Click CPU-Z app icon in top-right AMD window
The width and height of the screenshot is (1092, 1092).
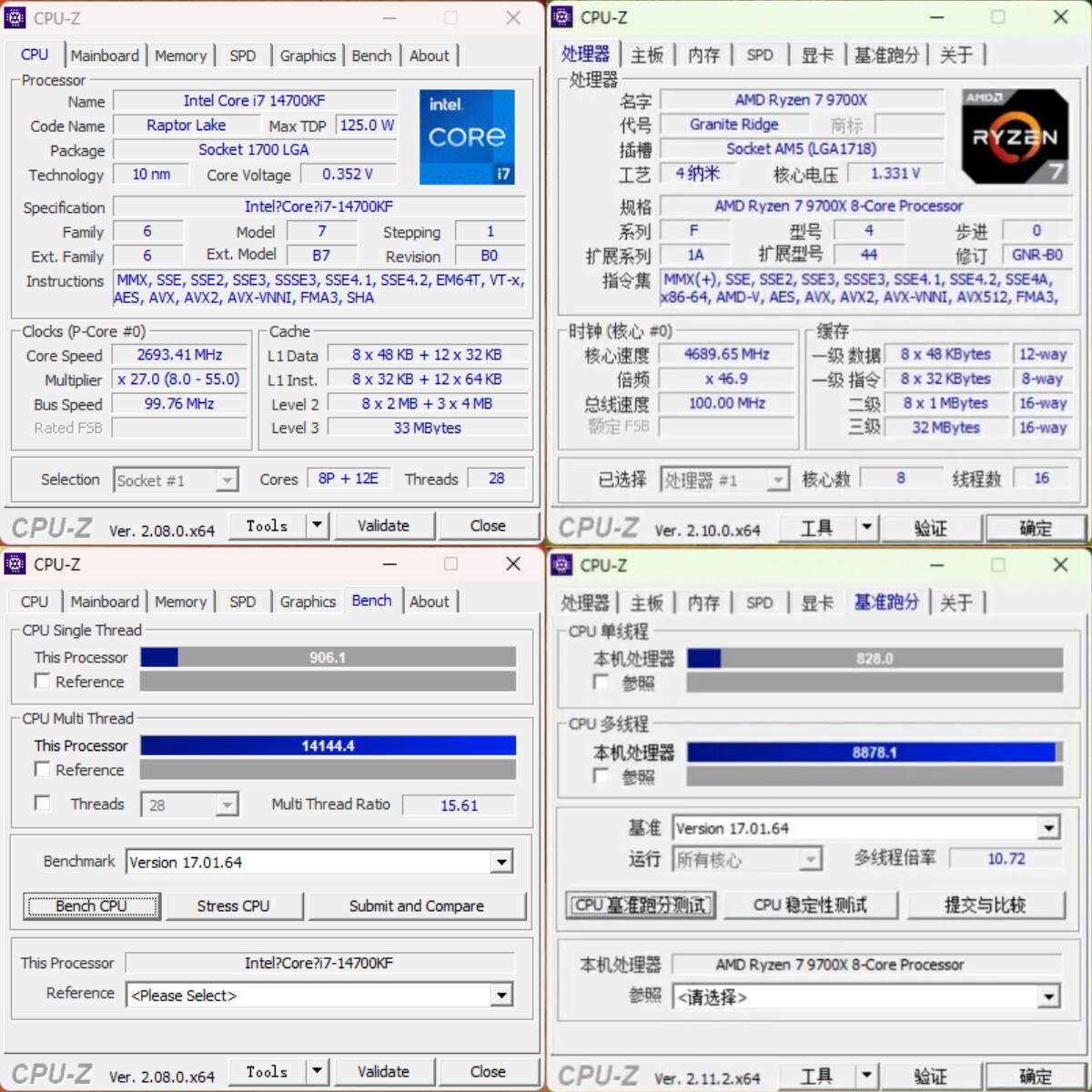click(x=562, y=16)
